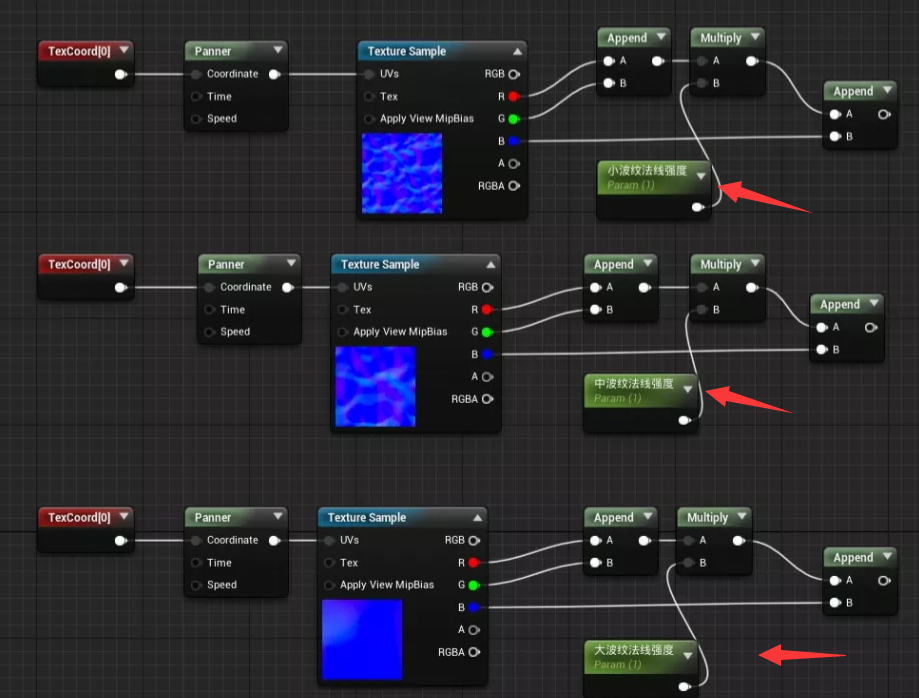The image size is (919, 698).
Task: Click the RGB output pin on middle Texture Sample
Action: tap(486, 287)
